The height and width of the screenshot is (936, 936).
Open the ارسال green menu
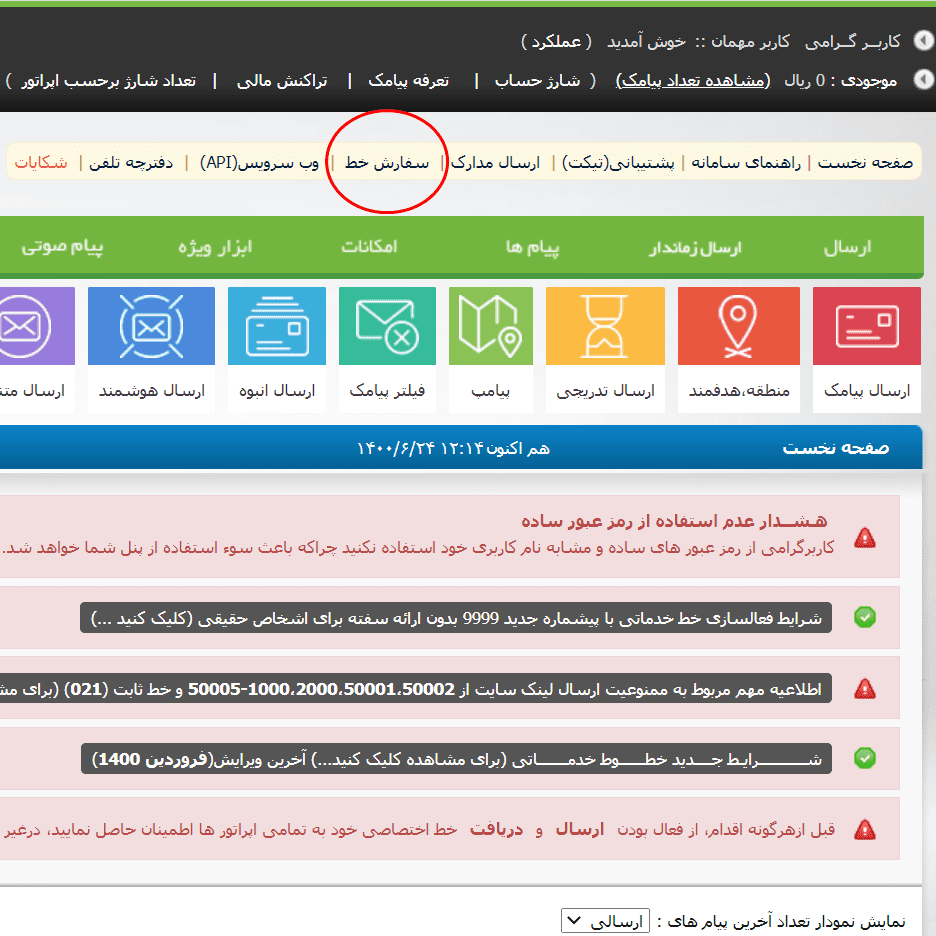848,247
